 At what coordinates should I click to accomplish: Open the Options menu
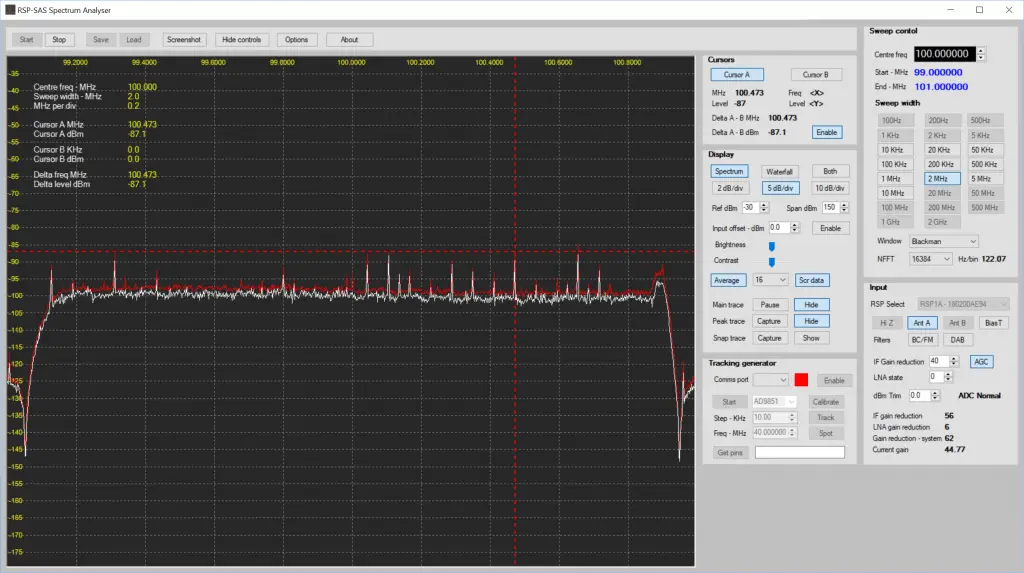296,40
